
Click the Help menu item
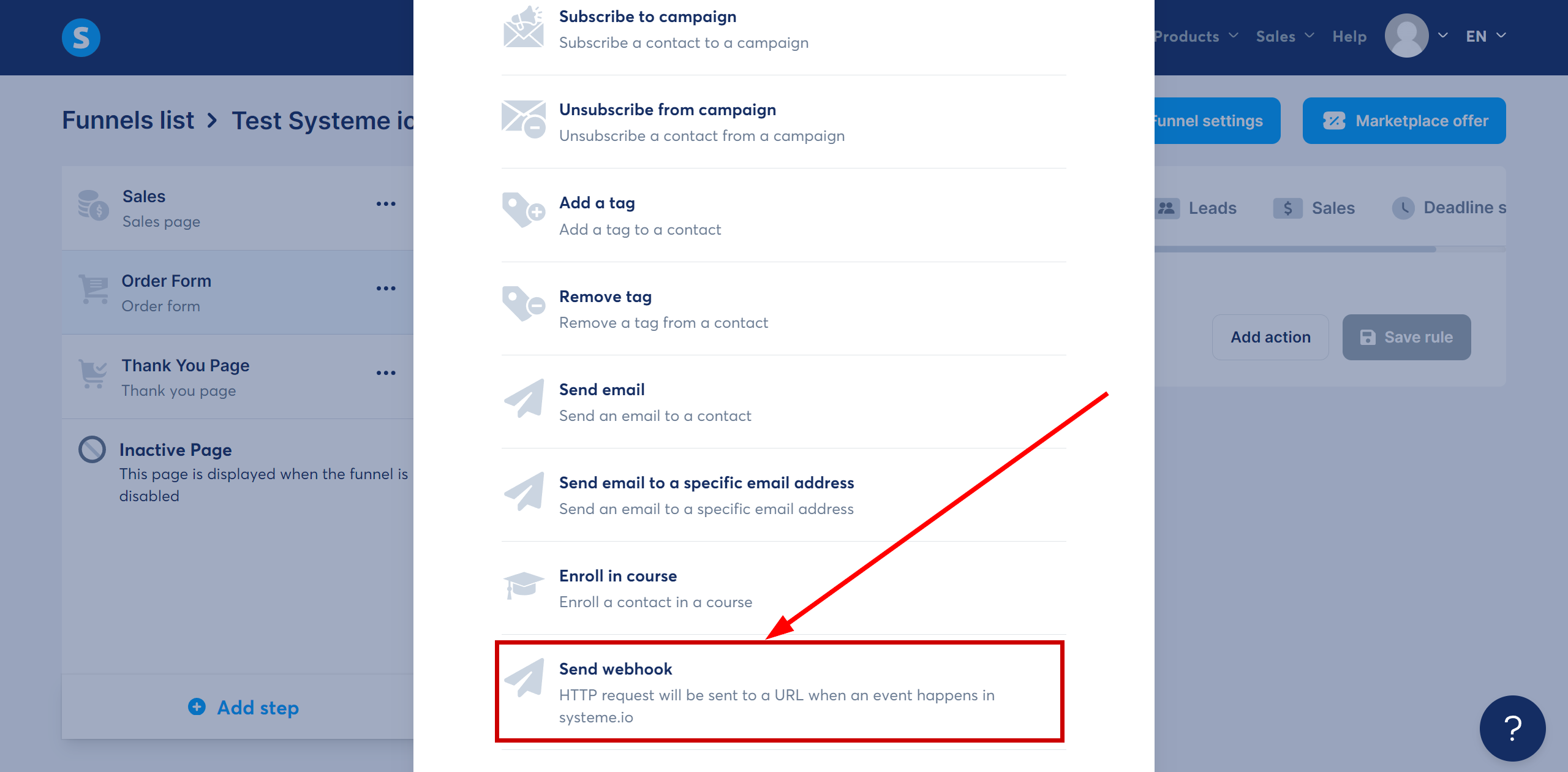(1350, 36)
